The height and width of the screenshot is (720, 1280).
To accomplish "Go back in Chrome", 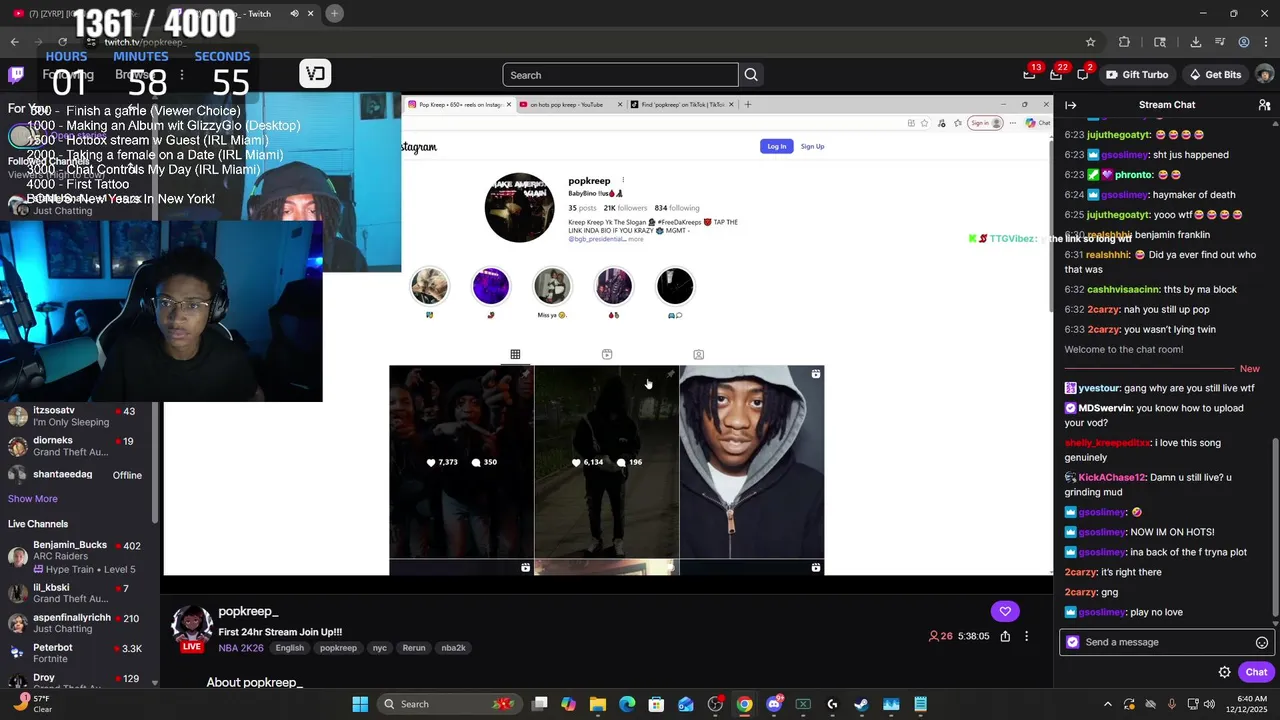I will 14,42.
